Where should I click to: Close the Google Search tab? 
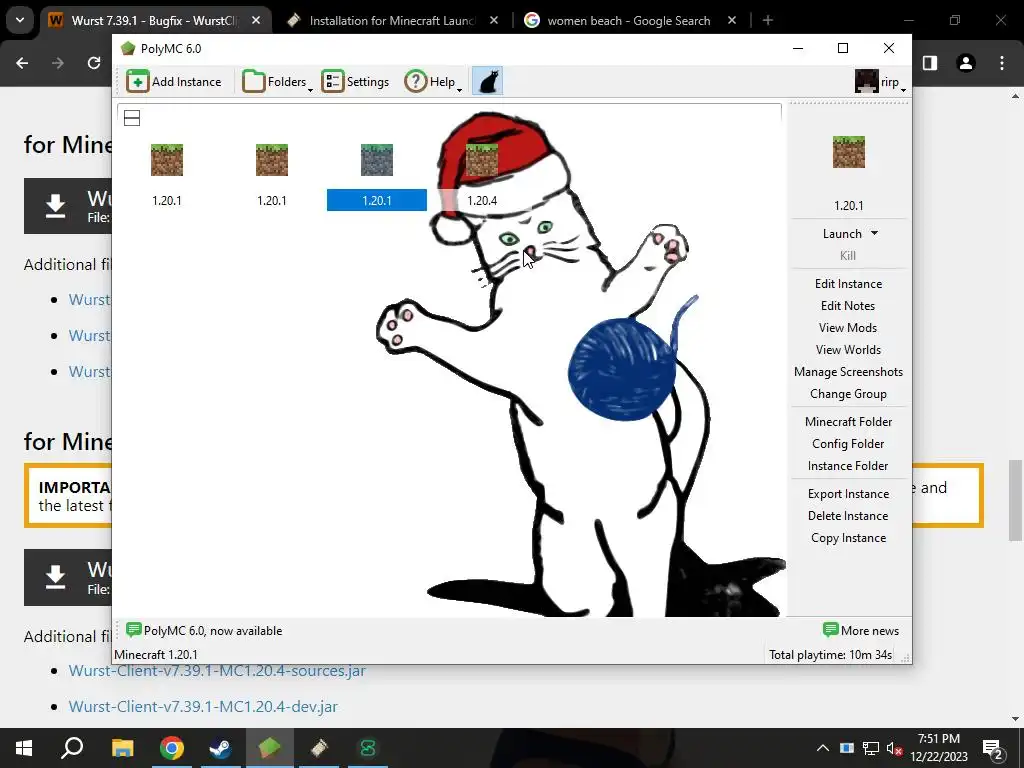click(x=731, y=20)
